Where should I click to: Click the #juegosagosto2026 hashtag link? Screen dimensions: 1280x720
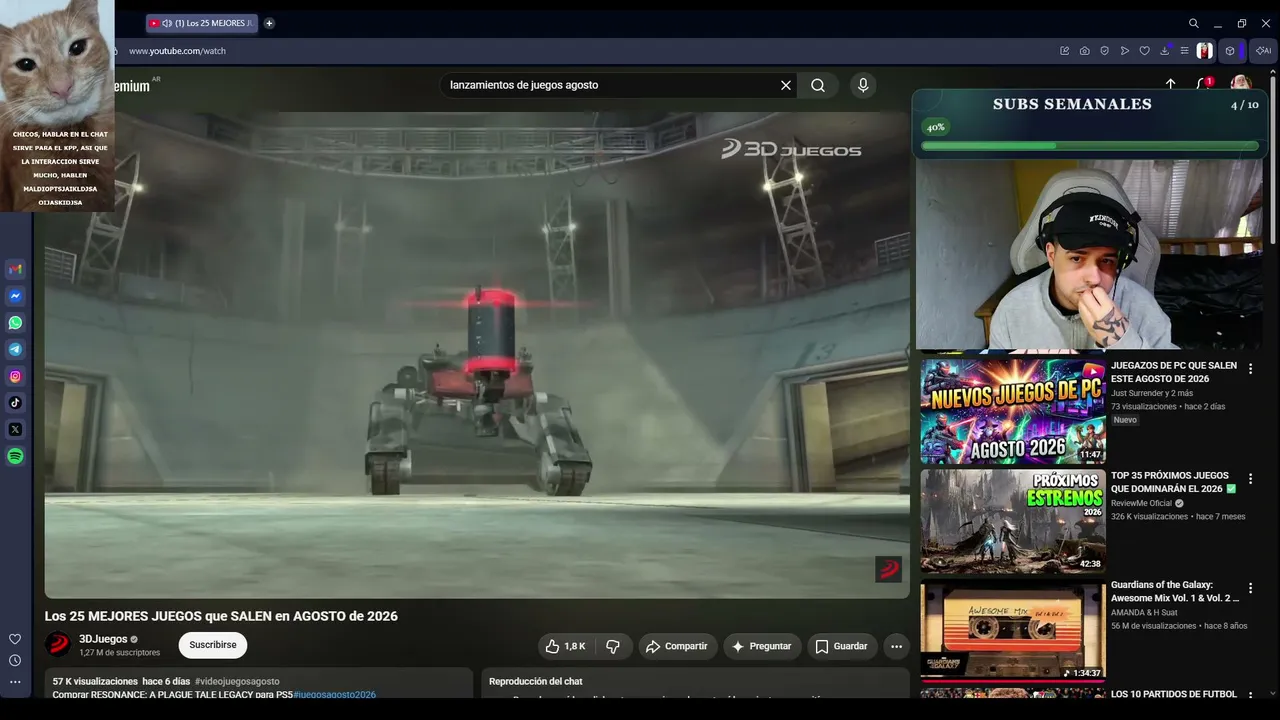(x=334, y=694)
